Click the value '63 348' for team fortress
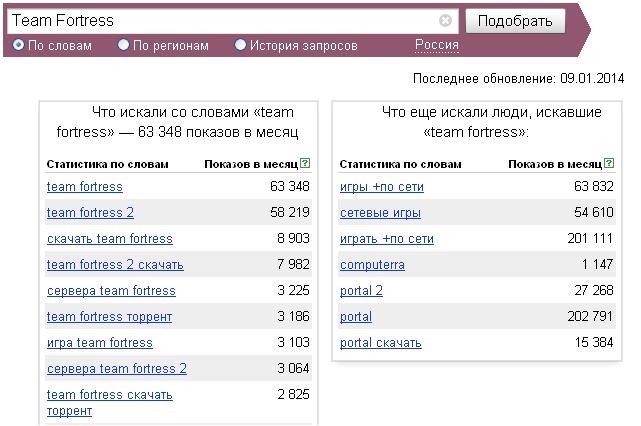641x426 pixels. pyautogui.click(x=289, y=186)
